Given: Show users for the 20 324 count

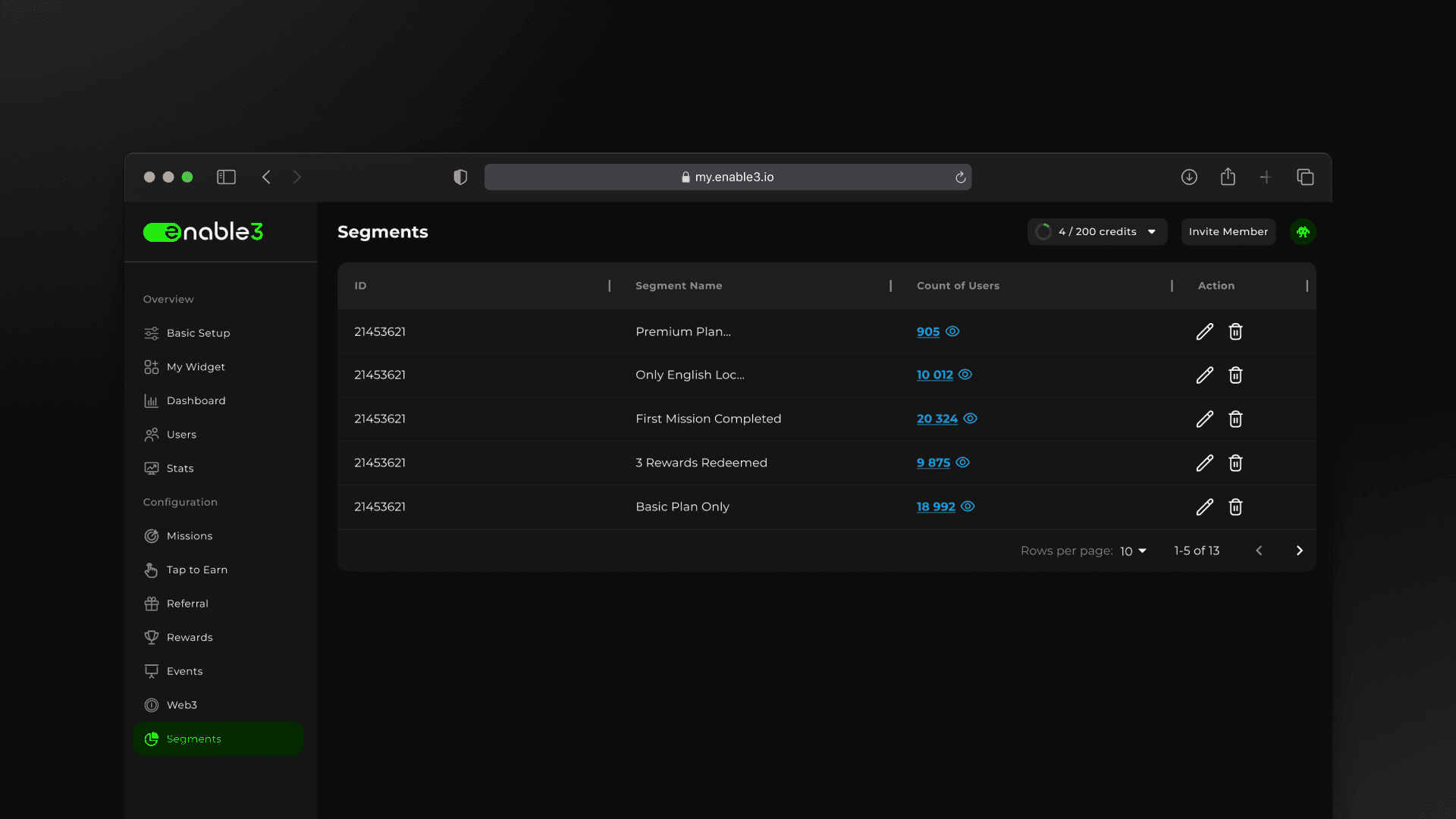Looking at the screenshot, I should [x=970, y=419].
